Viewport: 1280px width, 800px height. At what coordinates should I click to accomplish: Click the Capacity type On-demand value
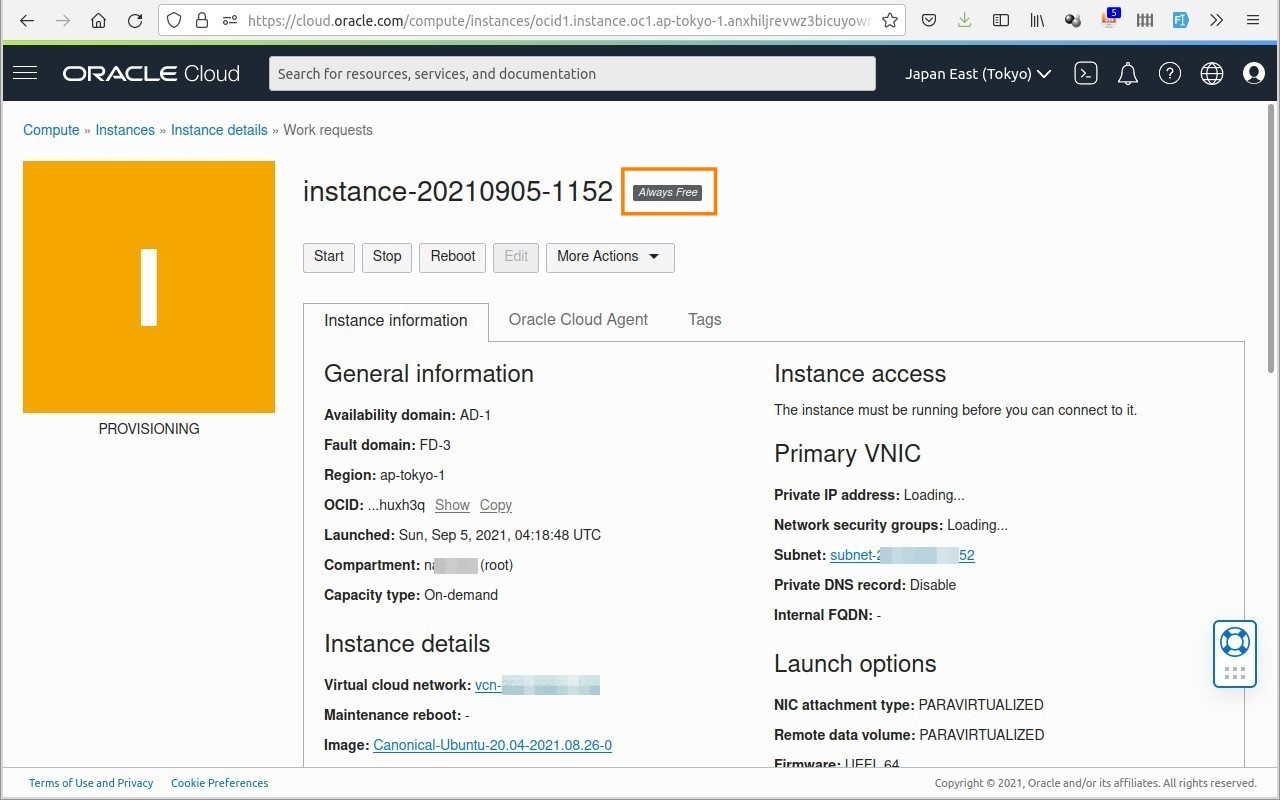click(x=461, y=595)
